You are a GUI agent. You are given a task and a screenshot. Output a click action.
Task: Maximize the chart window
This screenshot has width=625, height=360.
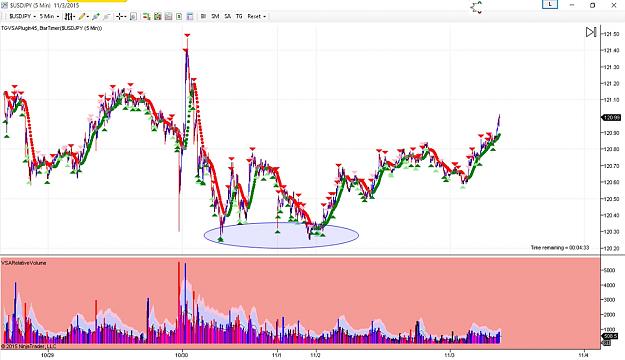point(592,5)
